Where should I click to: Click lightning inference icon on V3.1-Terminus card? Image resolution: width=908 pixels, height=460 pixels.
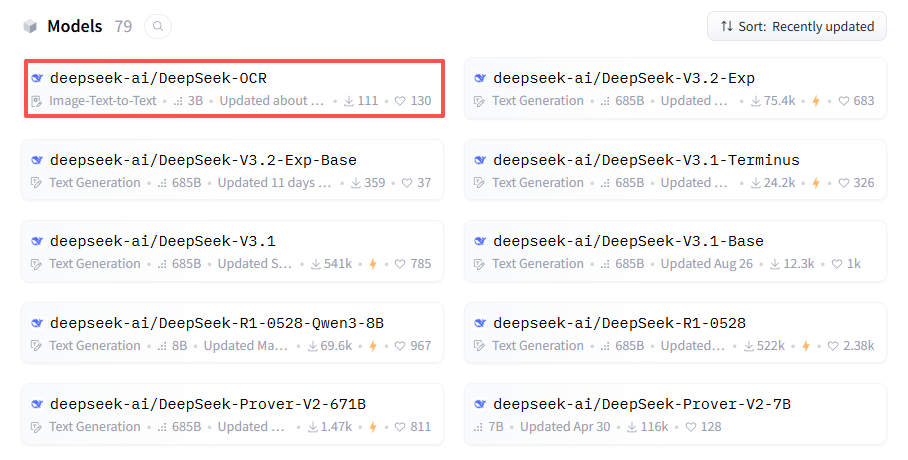816,183
